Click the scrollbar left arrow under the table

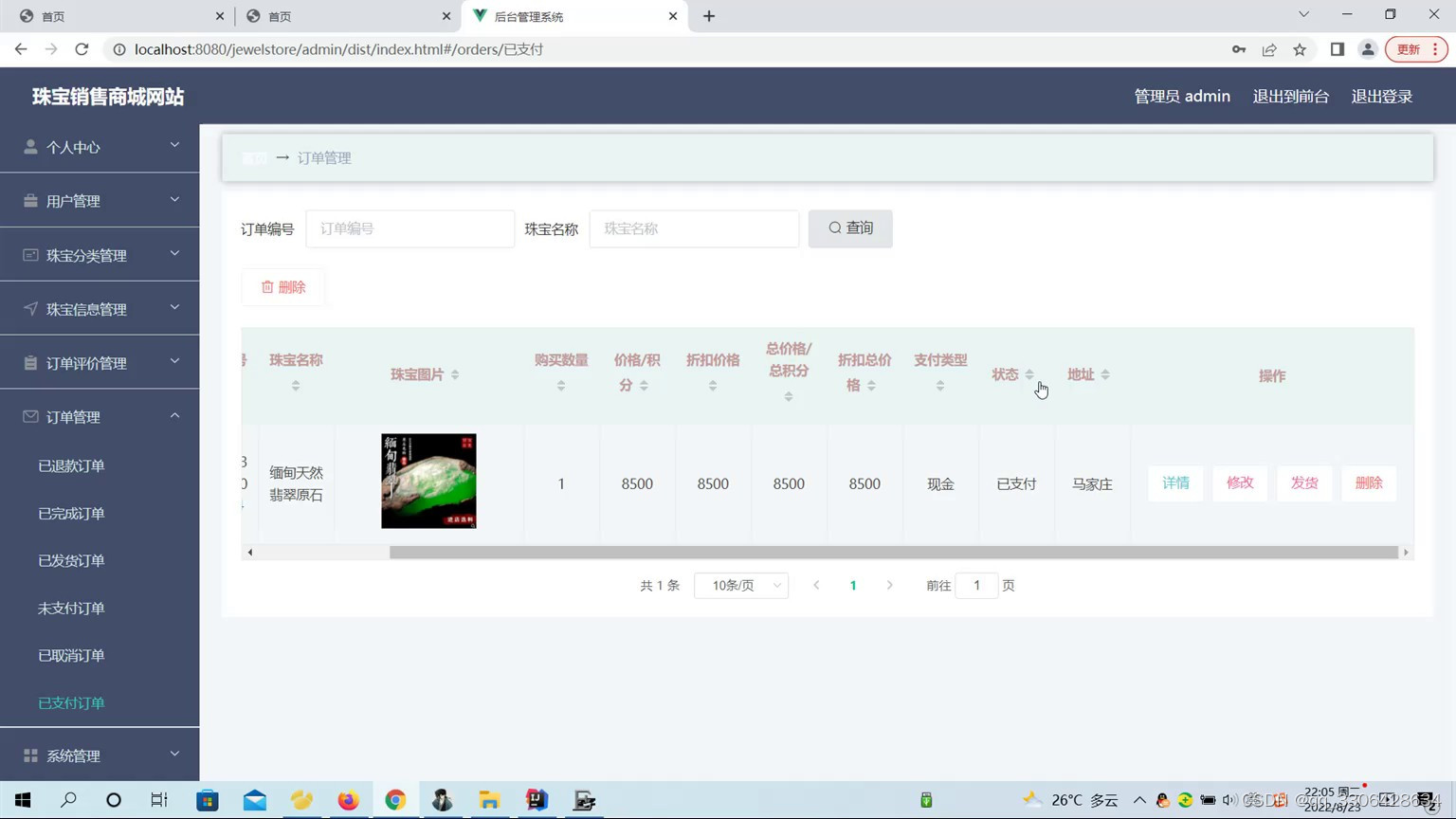tap(250, 552)
